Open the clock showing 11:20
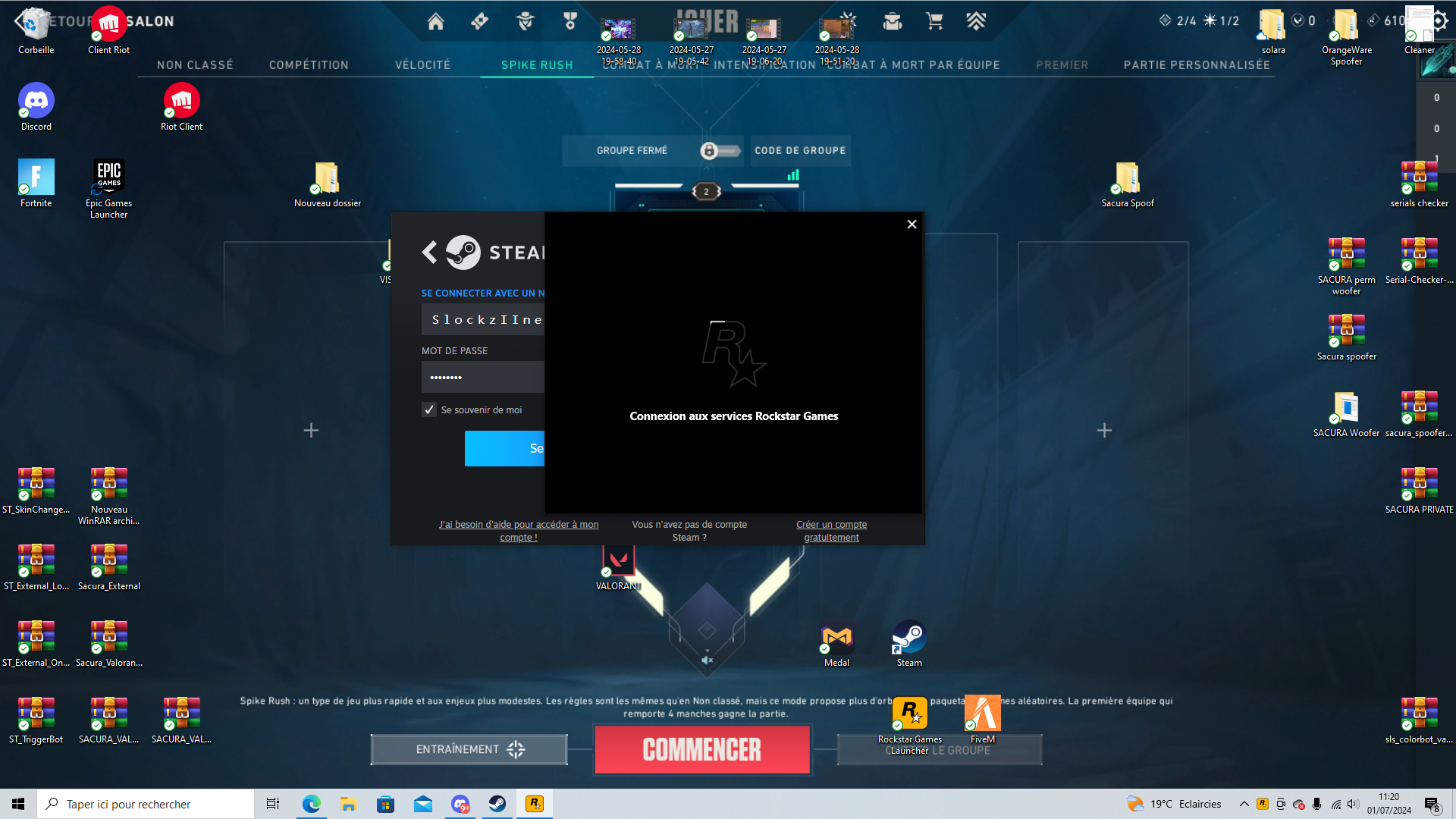The image size is (1456, 819). (1389, 804)
